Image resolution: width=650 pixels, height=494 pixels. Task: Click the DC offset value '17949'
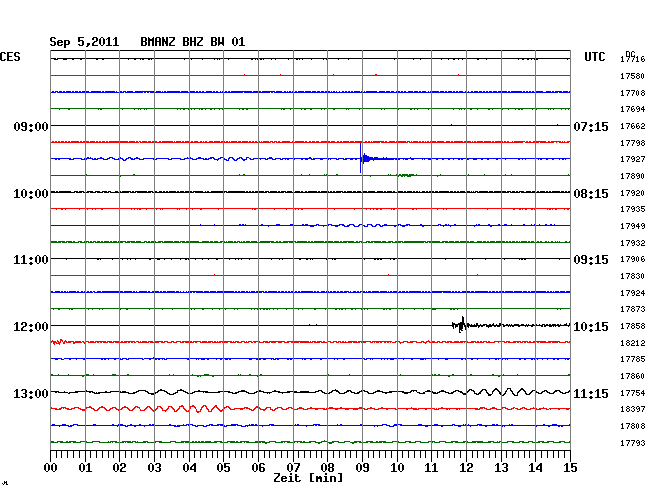tap(633, 226)
